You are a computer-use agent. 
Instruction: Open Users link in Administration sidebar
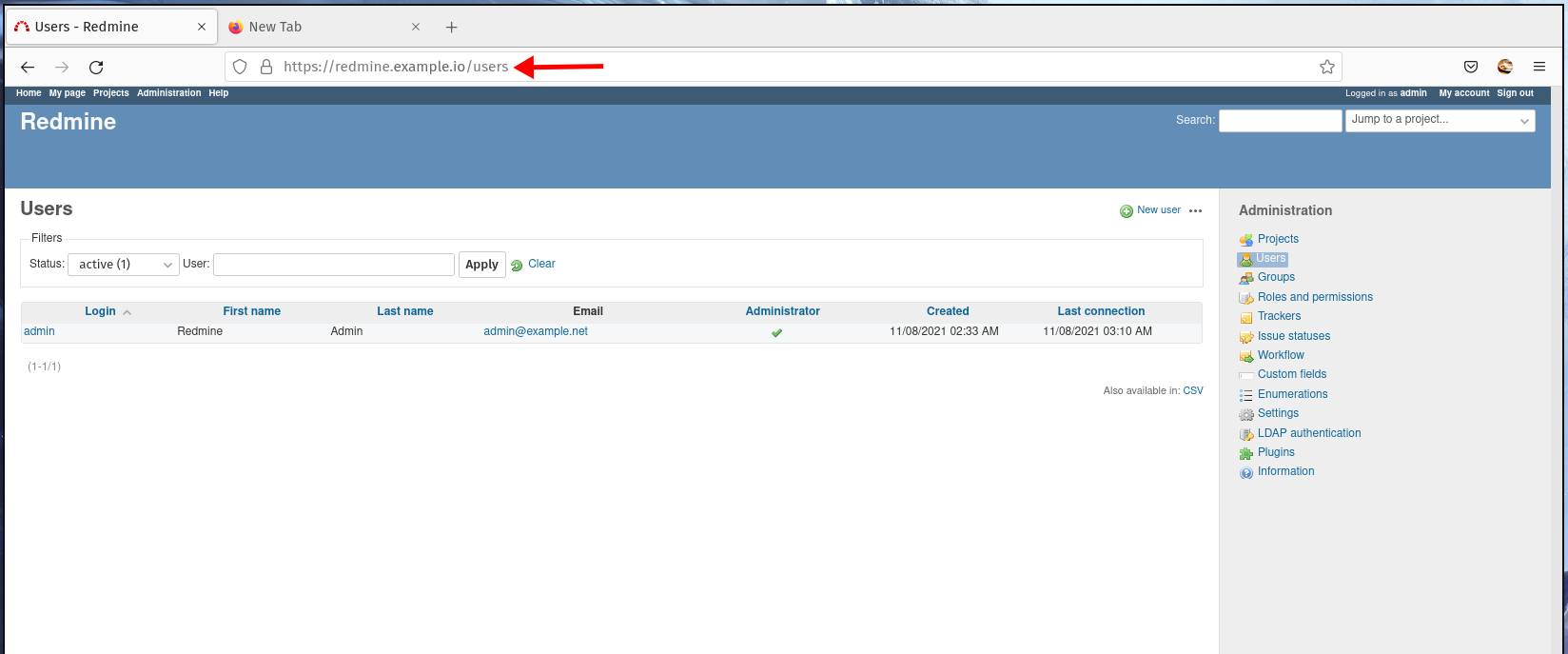1271,258
